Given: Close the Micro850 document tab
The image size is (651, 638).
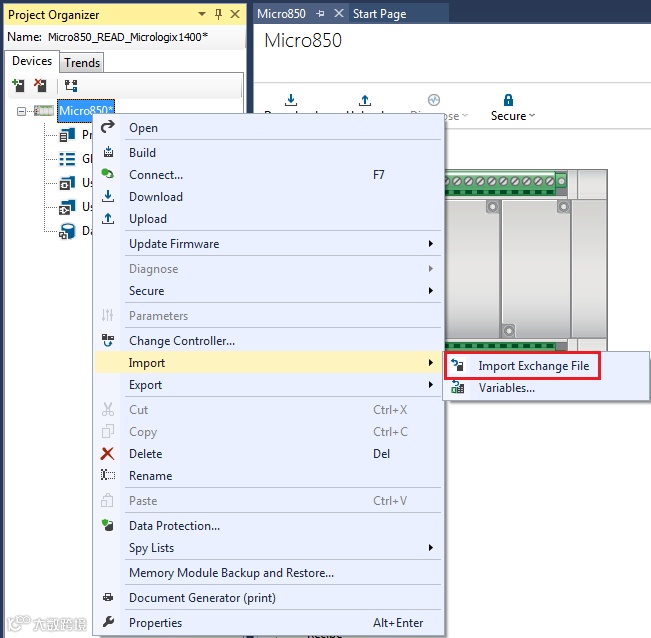Looking at the screenshot, I should click(339, 13).
